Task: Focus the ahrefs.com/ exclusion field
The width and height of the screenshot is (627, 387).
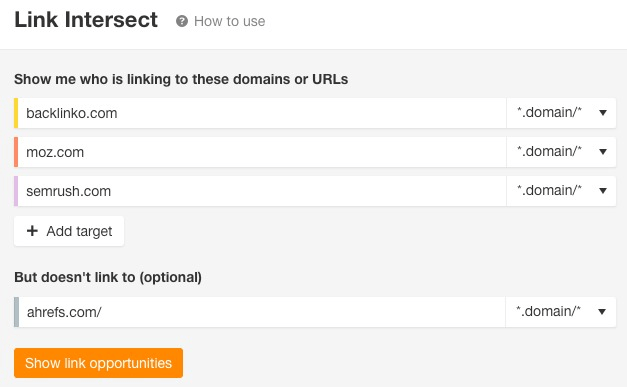Action: [x=262, y=312]
